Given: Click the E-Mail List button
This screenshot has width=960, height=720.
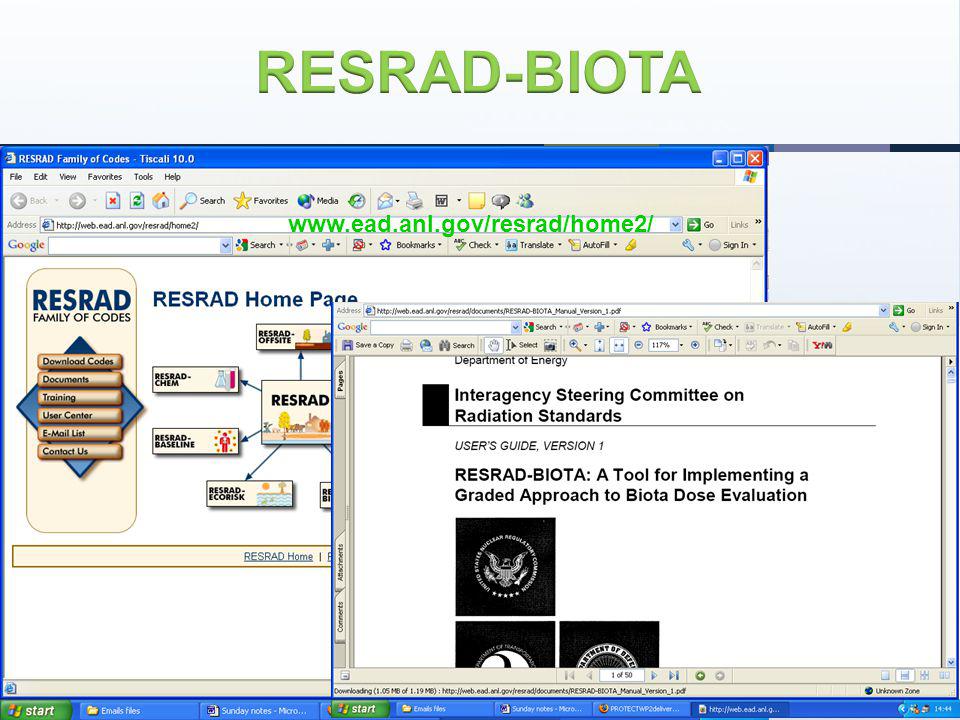Looking at the screenshot, I should (80, 433).
